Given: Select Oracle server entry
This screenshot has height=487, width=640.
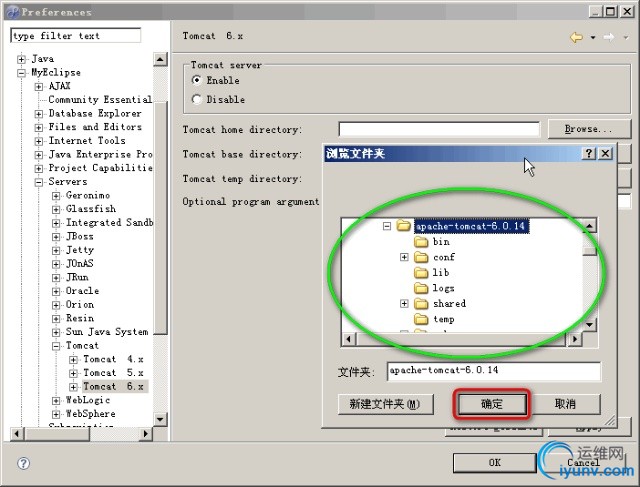Looking at the screenshot, I should (82, 291).
